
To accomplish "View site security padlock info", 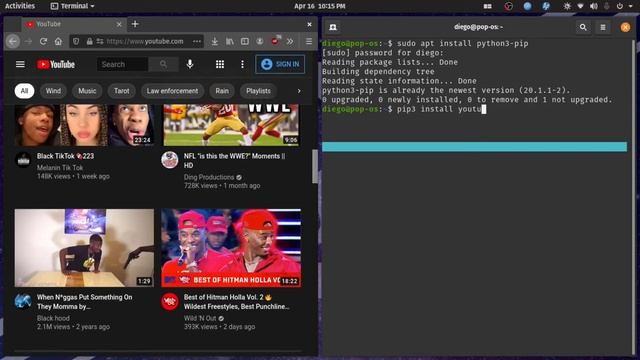I will coord(89,41).
